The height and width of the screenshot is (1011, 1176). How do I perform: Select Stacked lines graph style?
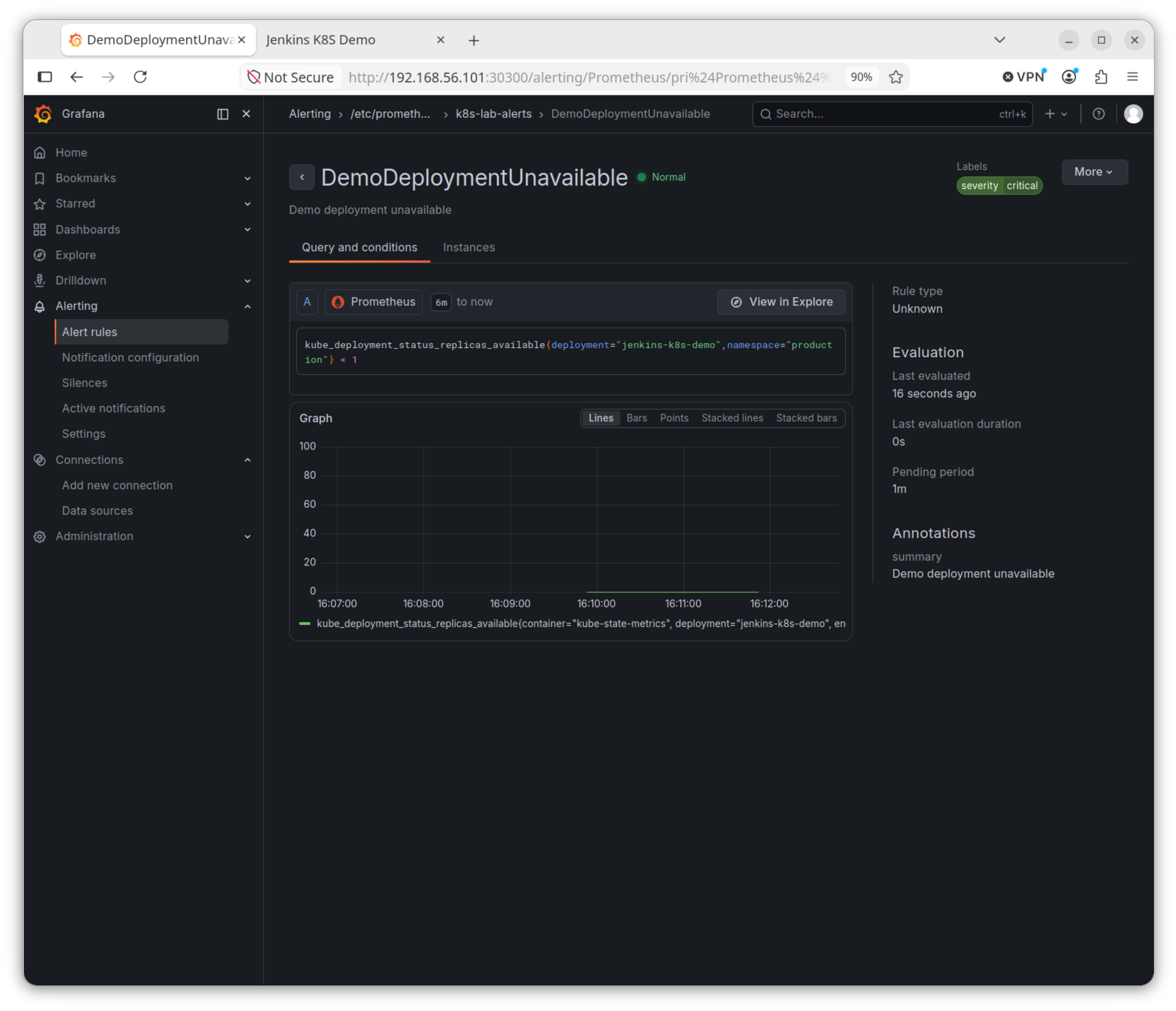[x=732, y=419]
